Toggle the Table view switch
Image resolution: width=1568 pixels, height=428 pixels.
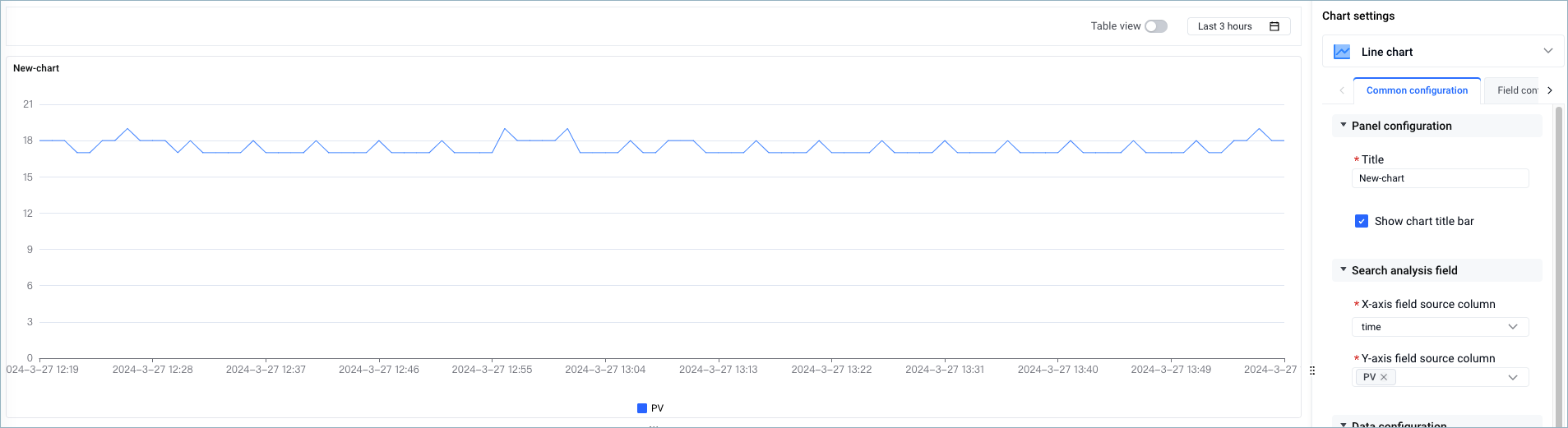tap(1155, 26)
